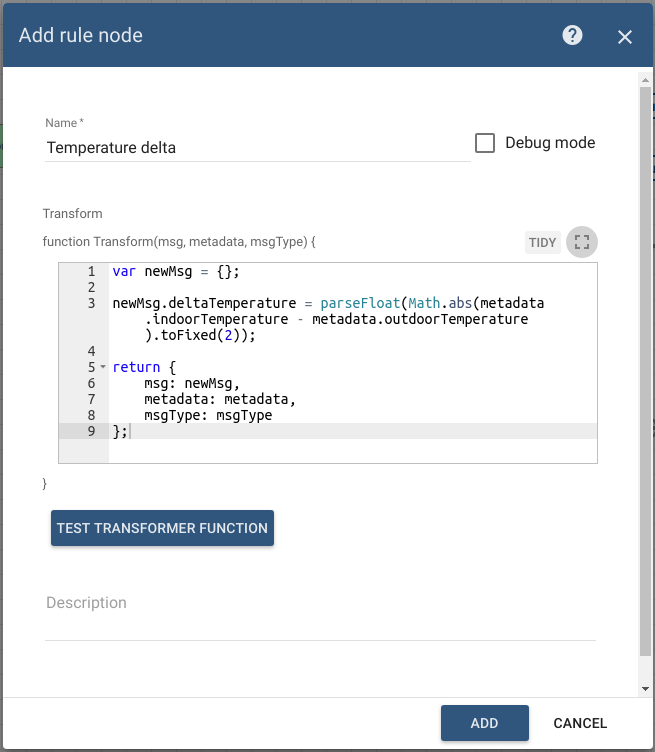
Task: Open the help icon in dialog header
Action: [x=572, y=35]
